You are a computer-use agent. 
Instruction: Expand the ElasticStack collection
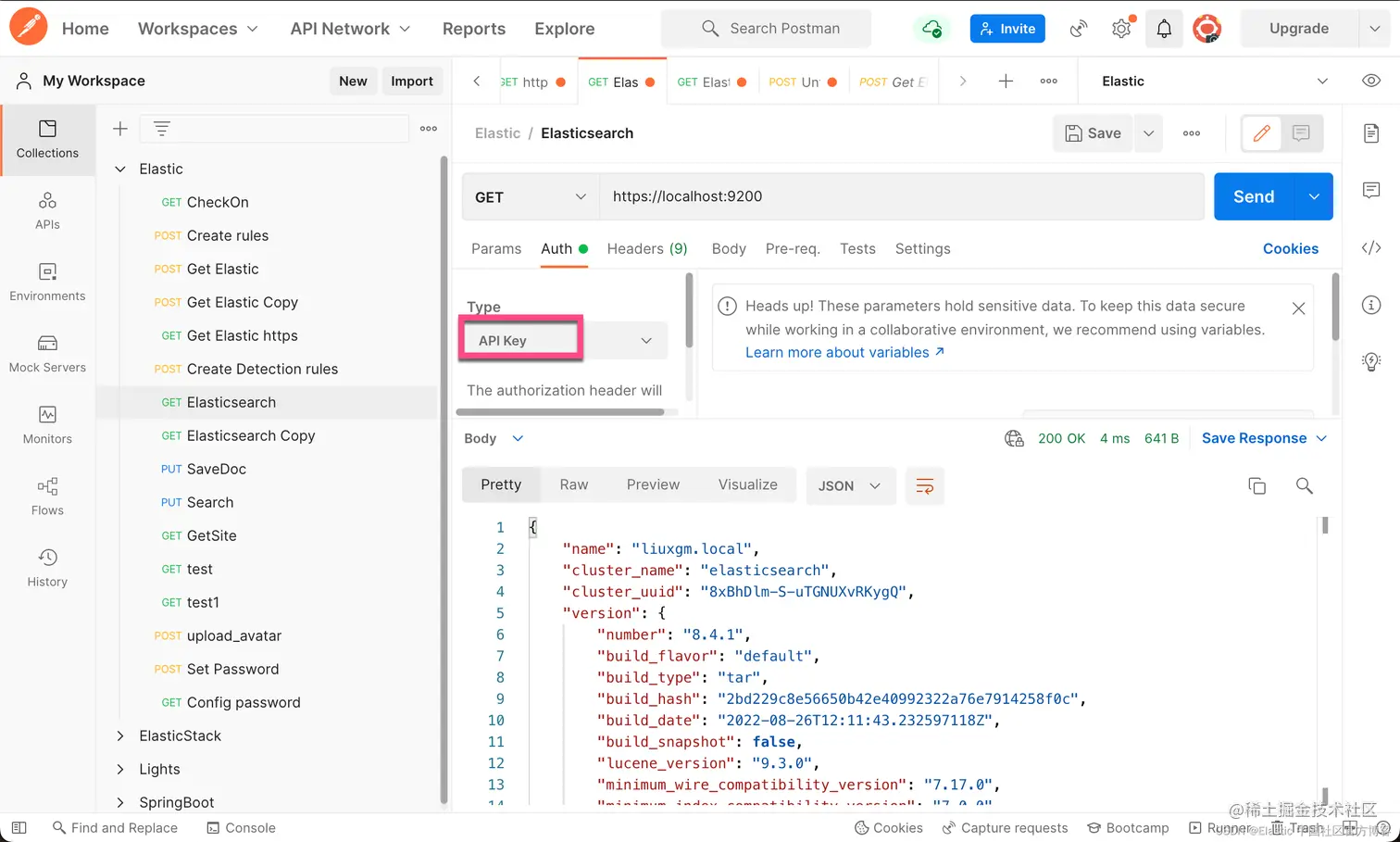coord(120,735)
